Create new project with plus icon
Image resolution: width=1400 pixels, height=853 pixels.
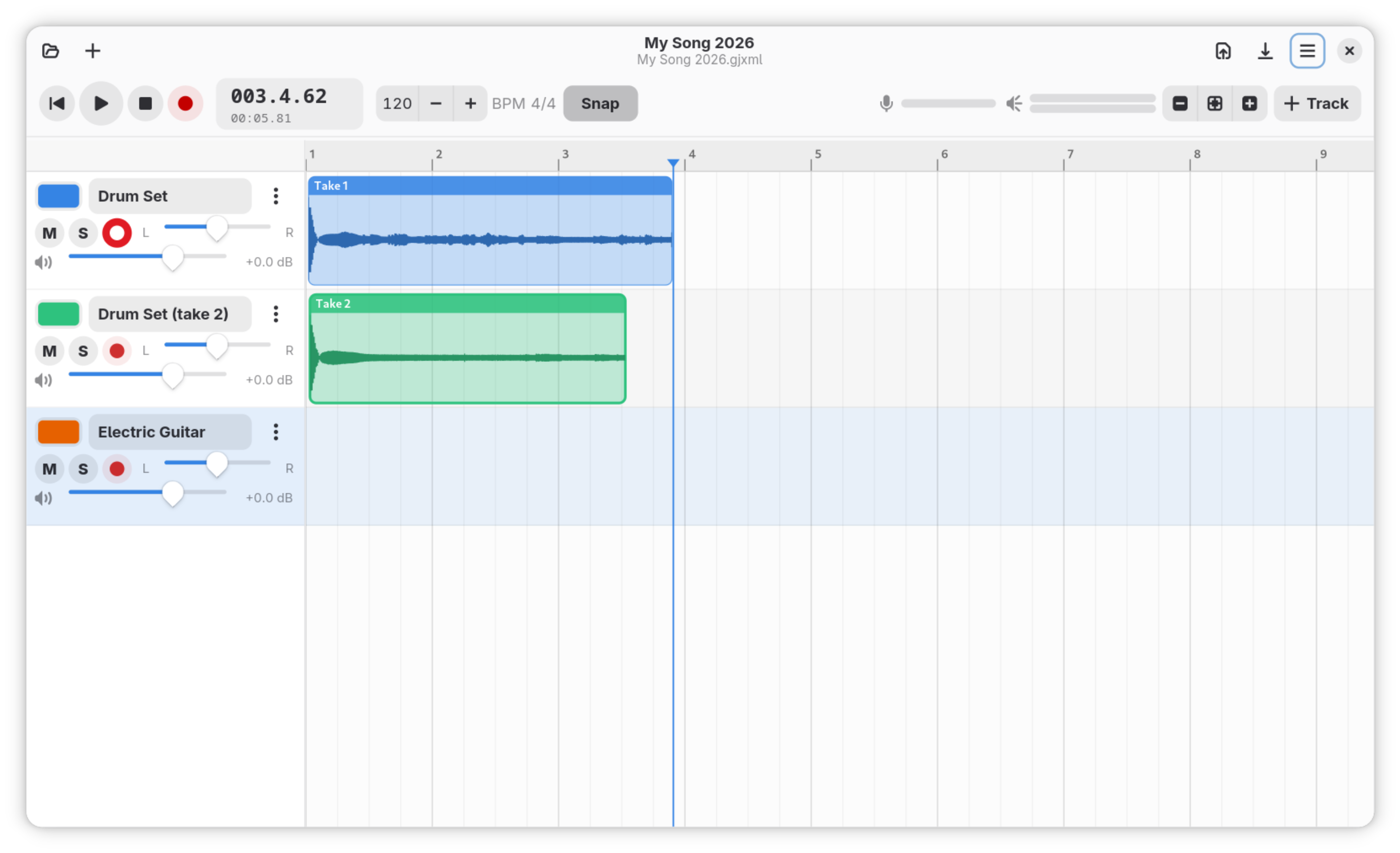click(93, 51)
